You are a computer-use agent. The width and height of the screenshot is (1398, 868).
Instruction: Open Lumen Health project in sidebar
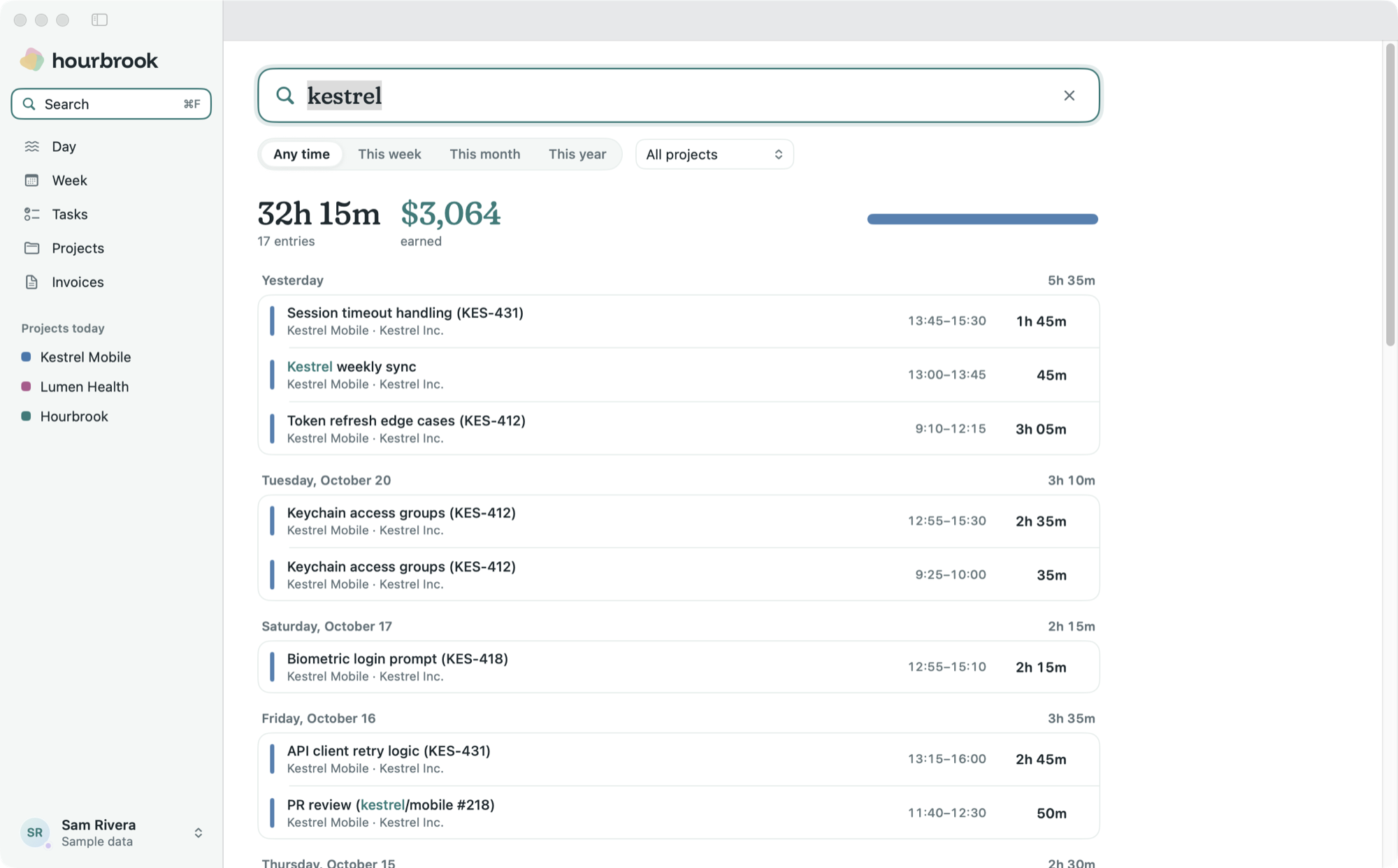(x=84, y=386)
